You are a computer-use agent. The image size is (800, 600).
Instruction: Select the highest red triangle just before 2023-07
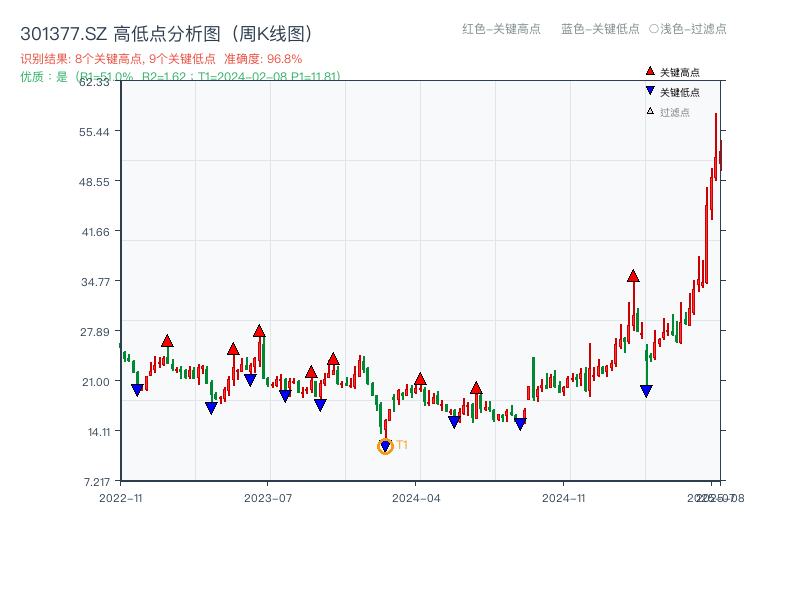point(259,331)
